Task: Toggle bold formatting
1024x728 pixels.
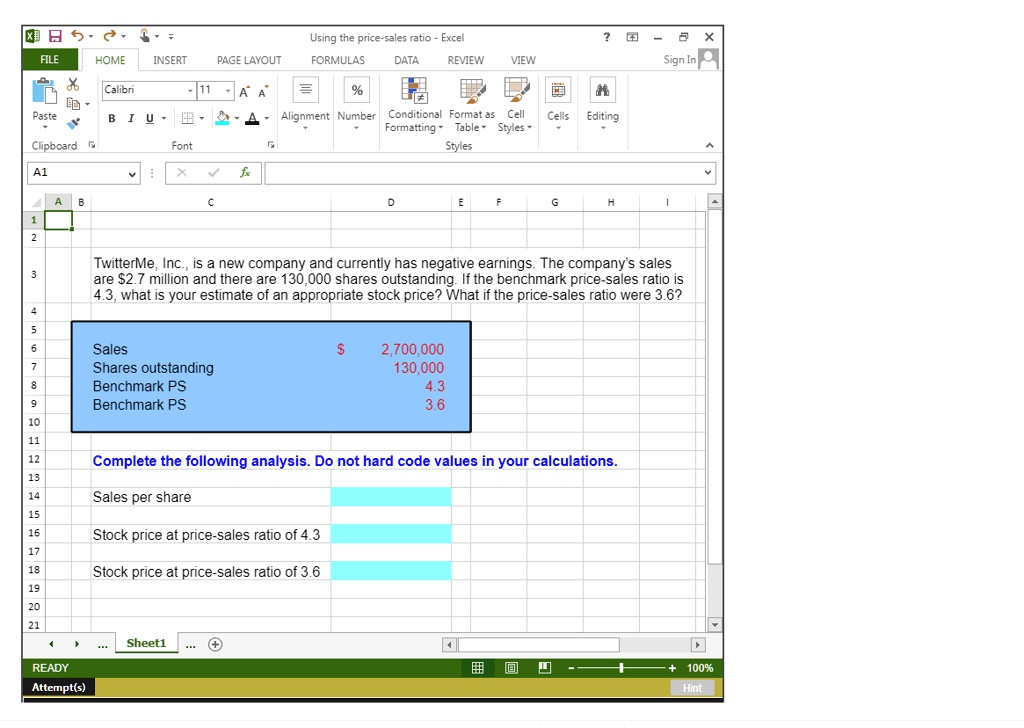Action: point(111,118)
